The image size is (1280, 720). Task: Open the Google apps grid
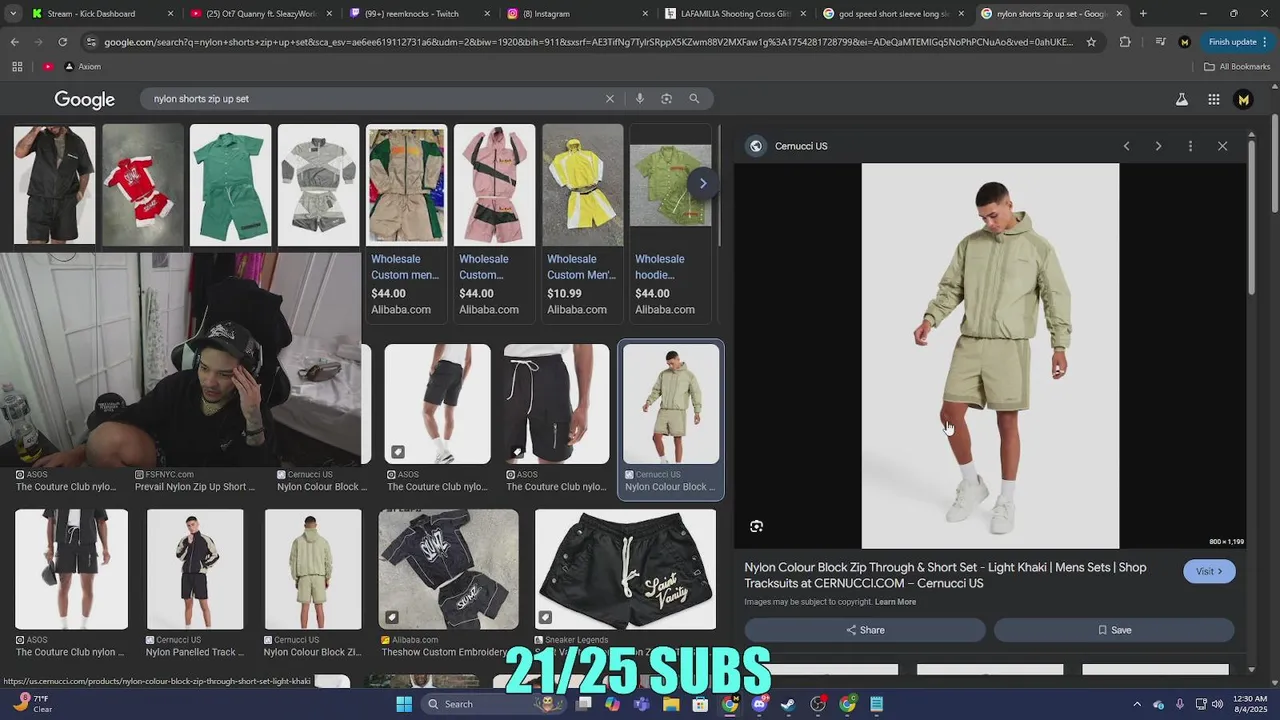point(1213,99)
